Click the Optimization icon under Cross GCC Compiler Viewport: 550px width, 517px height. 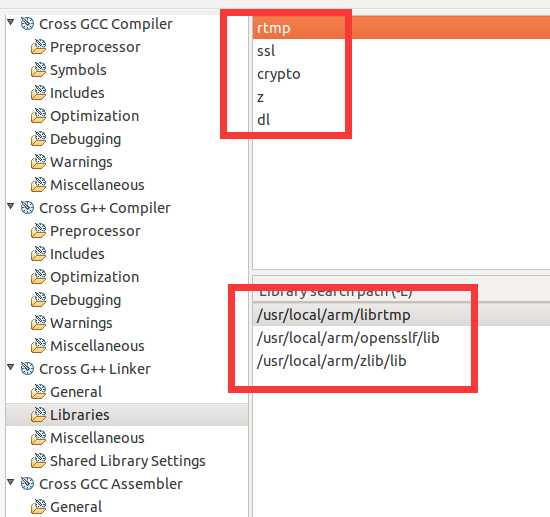pos(38,116)
